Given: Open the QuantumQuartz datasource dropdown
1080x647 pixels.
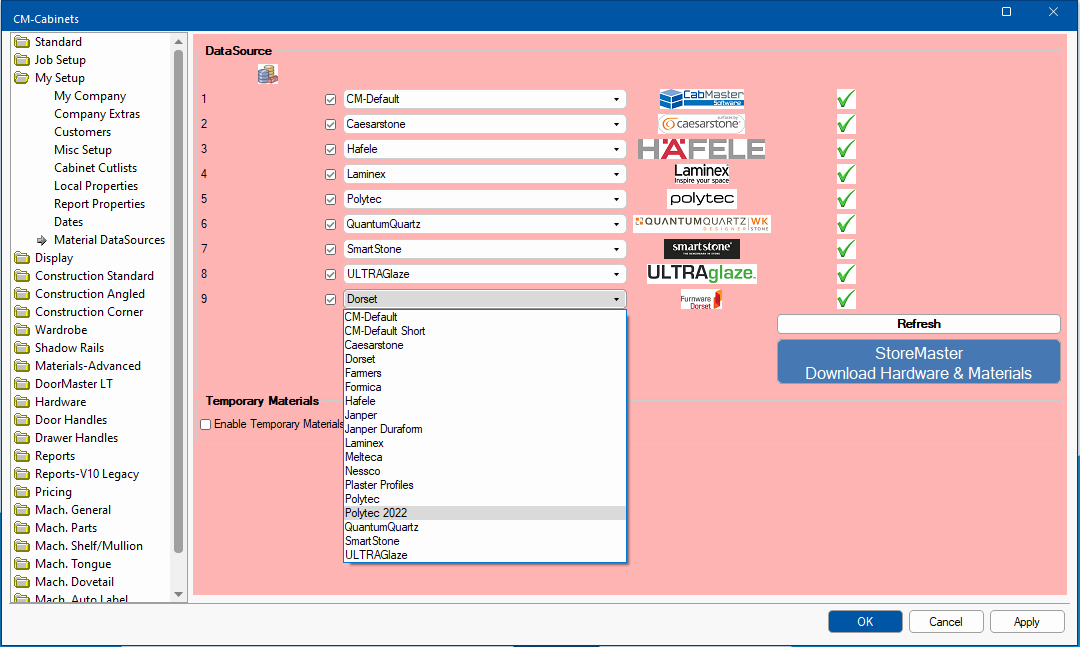Looking at the screenshot, I should pos(616,224).
